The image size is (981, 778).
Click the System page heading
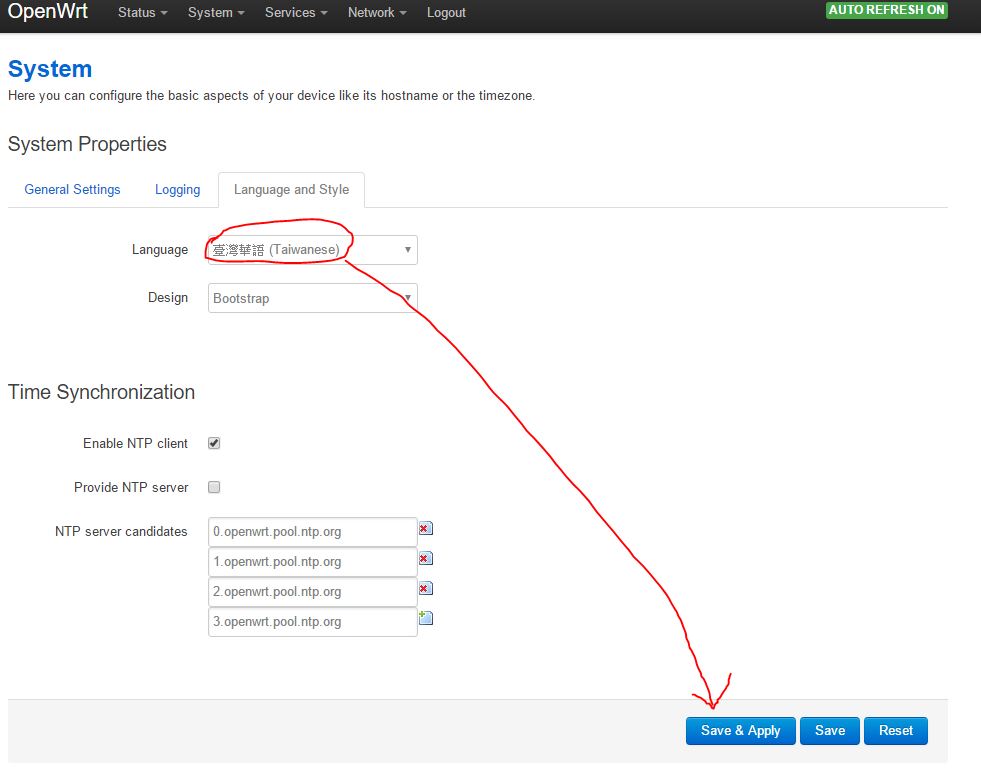(50, 69)
